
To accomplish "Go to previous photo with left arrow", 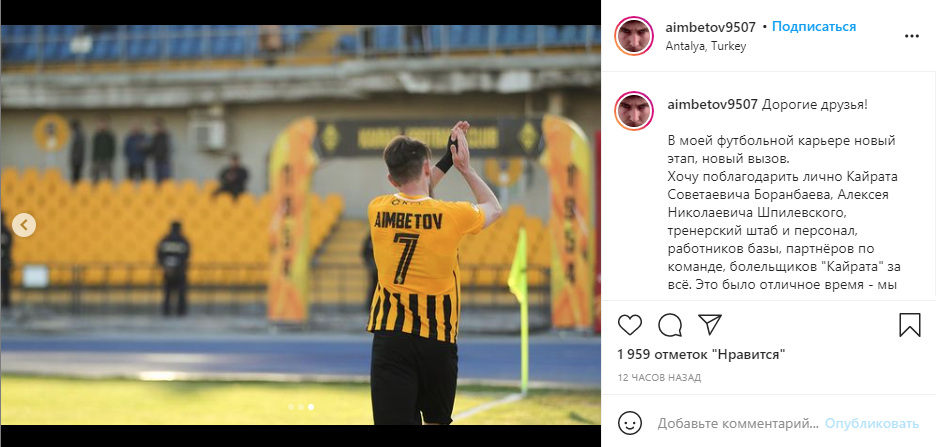I will click(x=24, y=225).
